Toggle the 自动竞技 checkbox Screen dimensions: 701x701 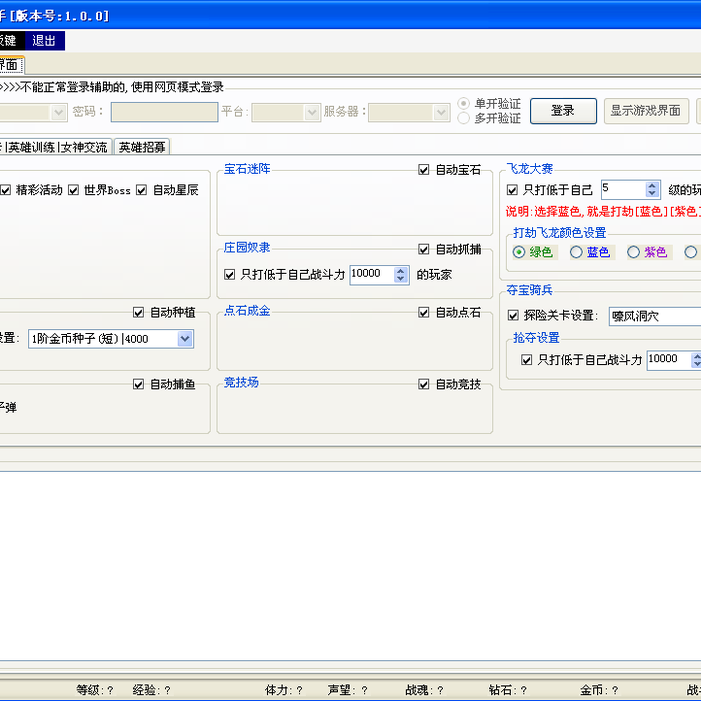tap(423, 384)
